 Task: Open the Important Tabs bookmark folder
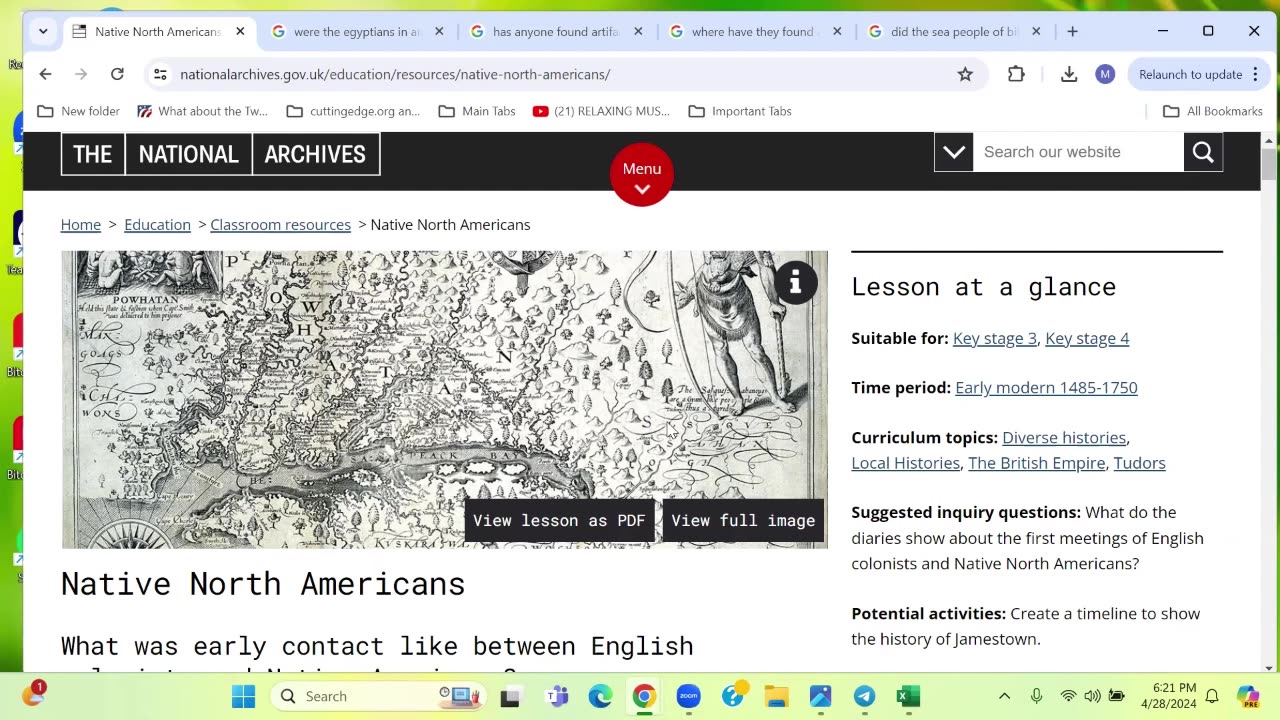[x=740, y=111]
